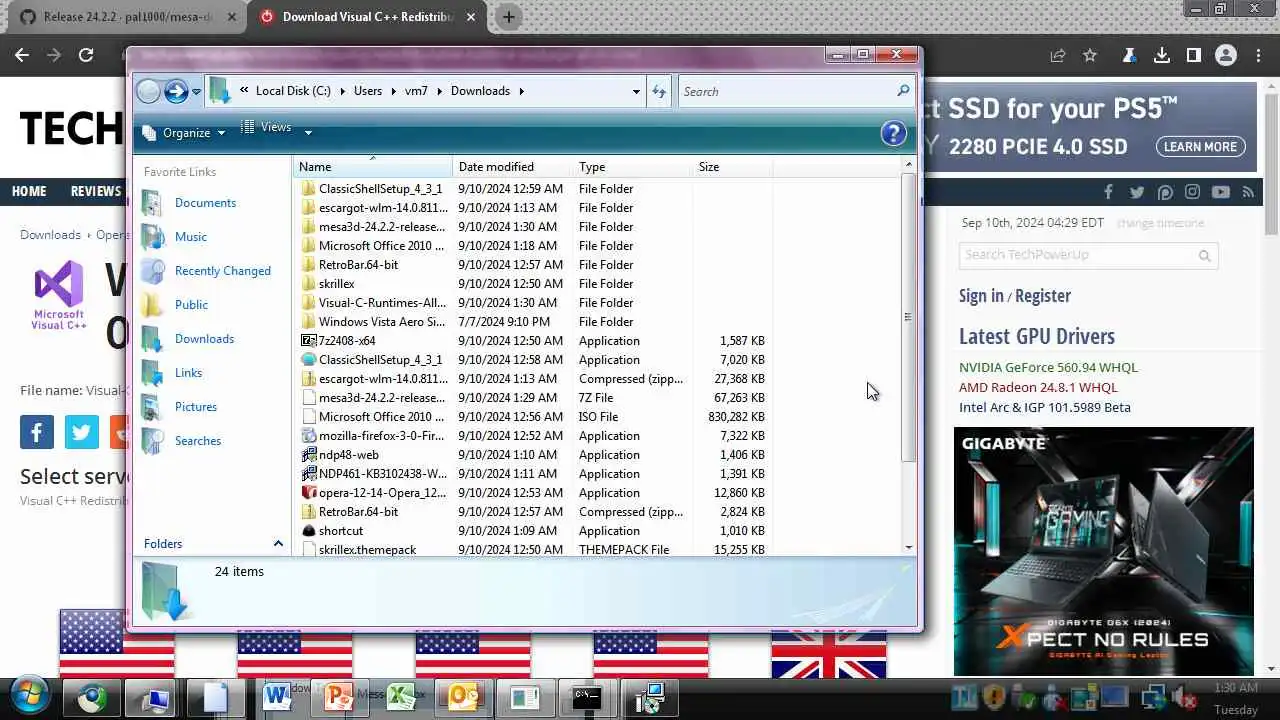Switch to the Release 24.2.2 mesa tab
Viewport: 1280px width, 720px height.
128,17
